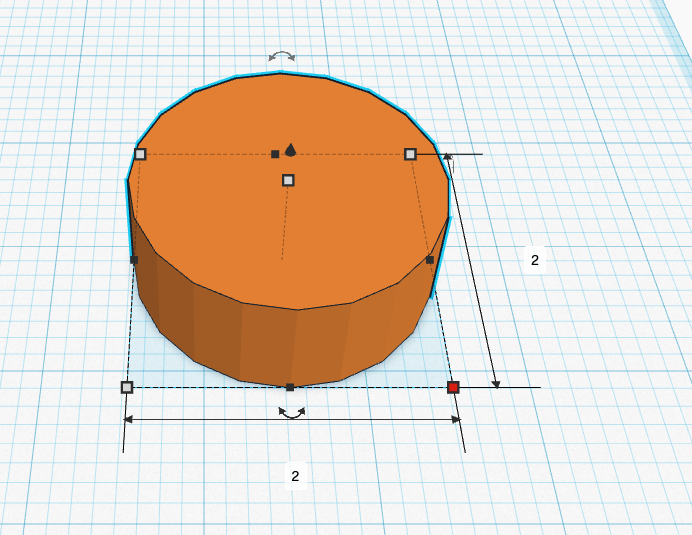The height and width of the screenshot is (535, 692).
Task: Click the black cone lift-arrow handle
Action: [290, 150]
